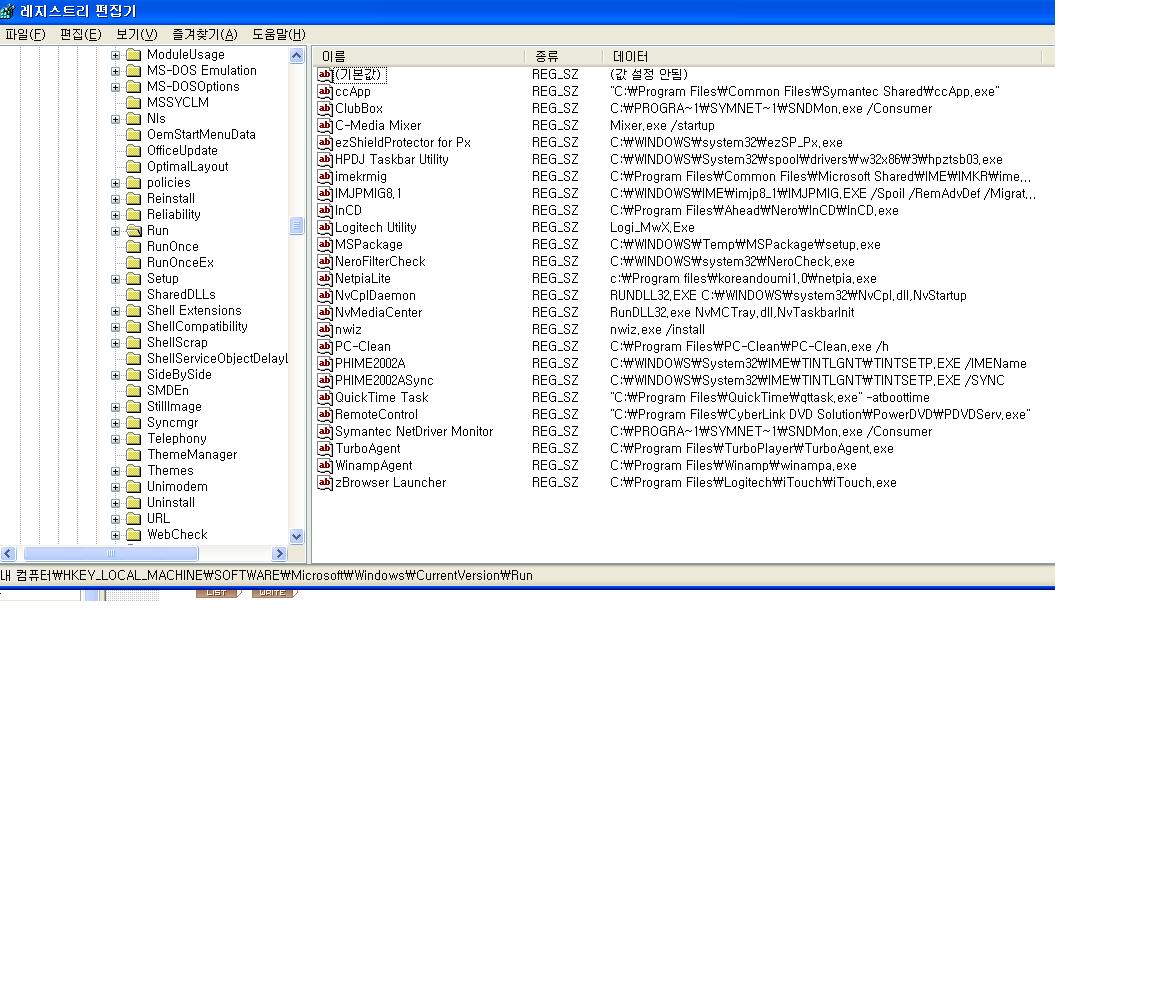Expand the Shell Extensions node
Image resolution: width=1165 pixels, height=991 pixels.
pyautogui.click(x=115, y=311)
